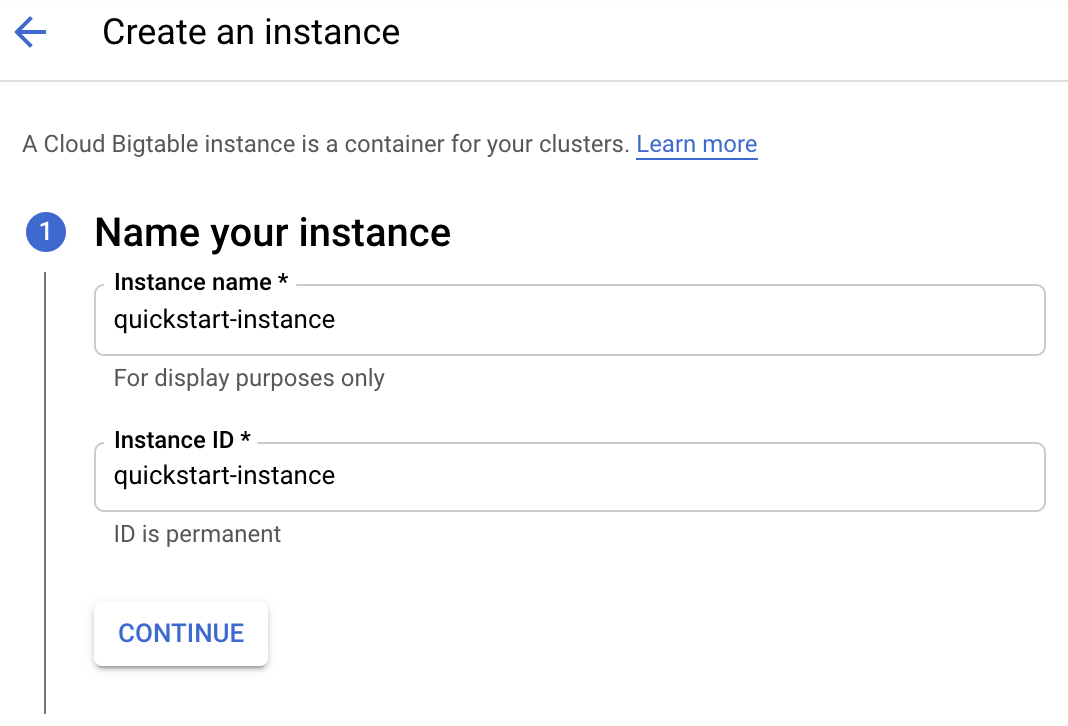Click the 'For display purposes only' hint text
This screenshot has width=1068, height=726.
click(249, 378)
